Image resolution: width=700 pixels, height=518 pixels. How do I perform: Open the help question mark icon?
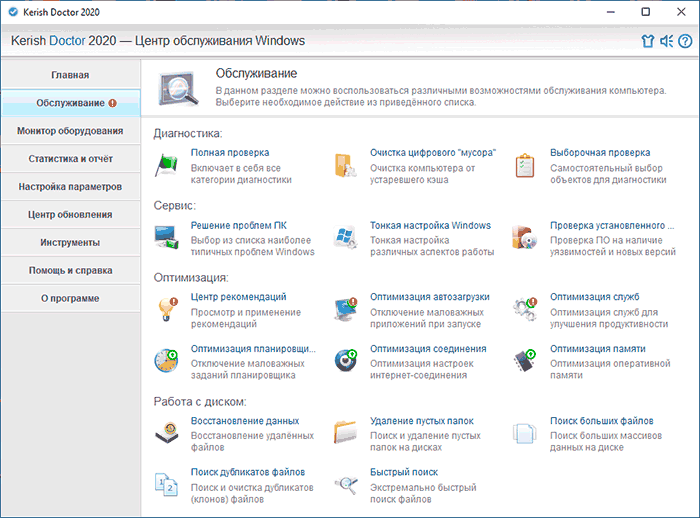point(685,41)
